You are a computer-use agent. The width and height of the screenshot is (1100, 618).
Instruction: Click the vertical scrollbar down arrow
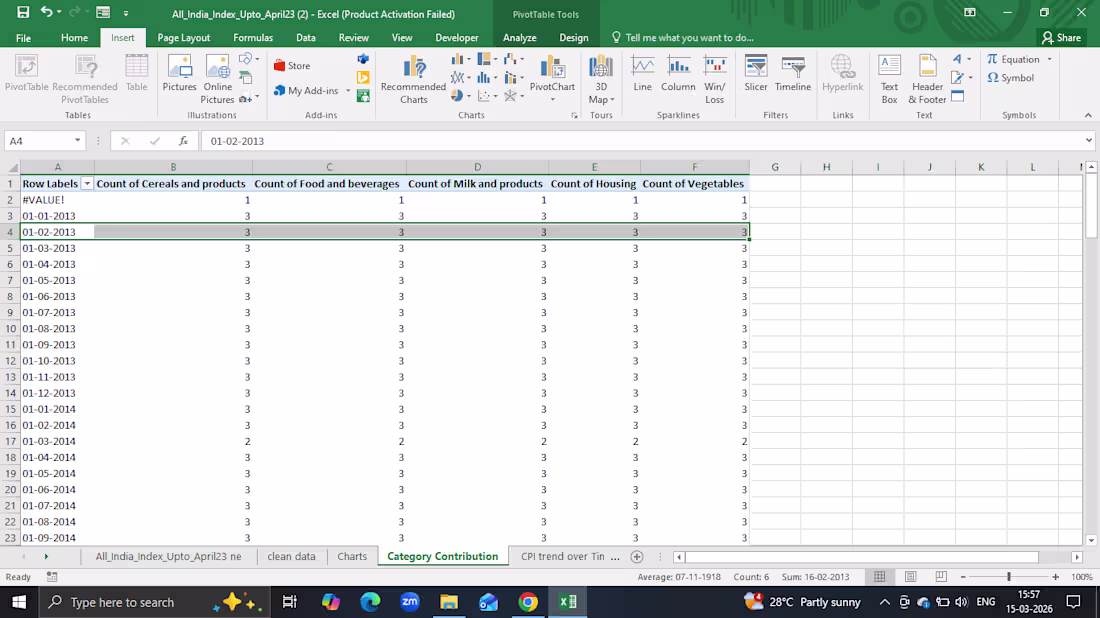point(1091,540)
